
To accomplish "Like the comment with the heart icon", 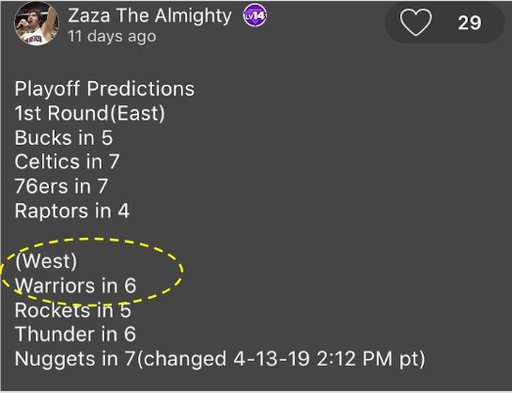I will click(x=416, y=22).
